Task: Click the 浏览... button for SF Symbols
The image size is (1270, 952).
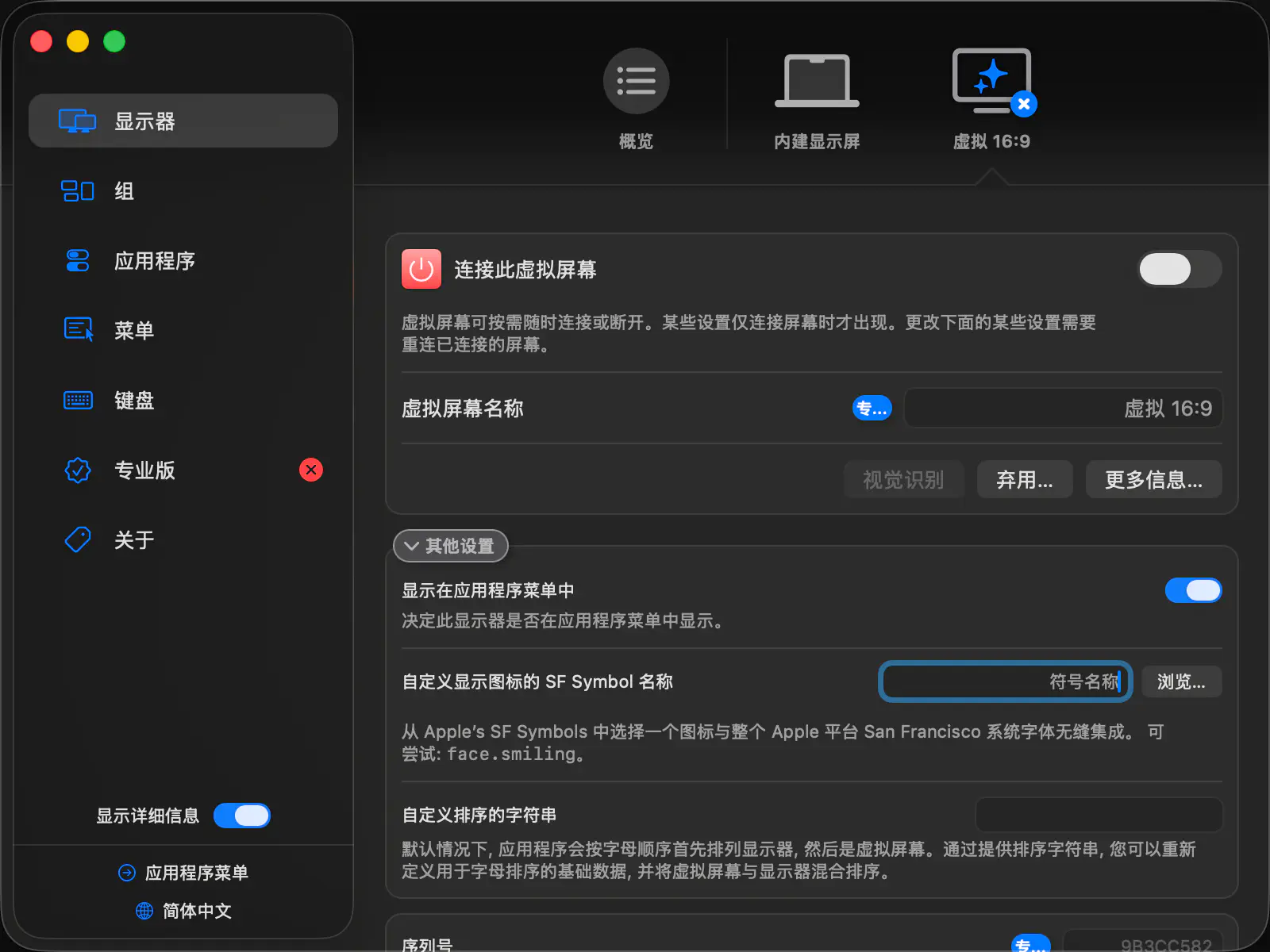Action: point(1180,682)
